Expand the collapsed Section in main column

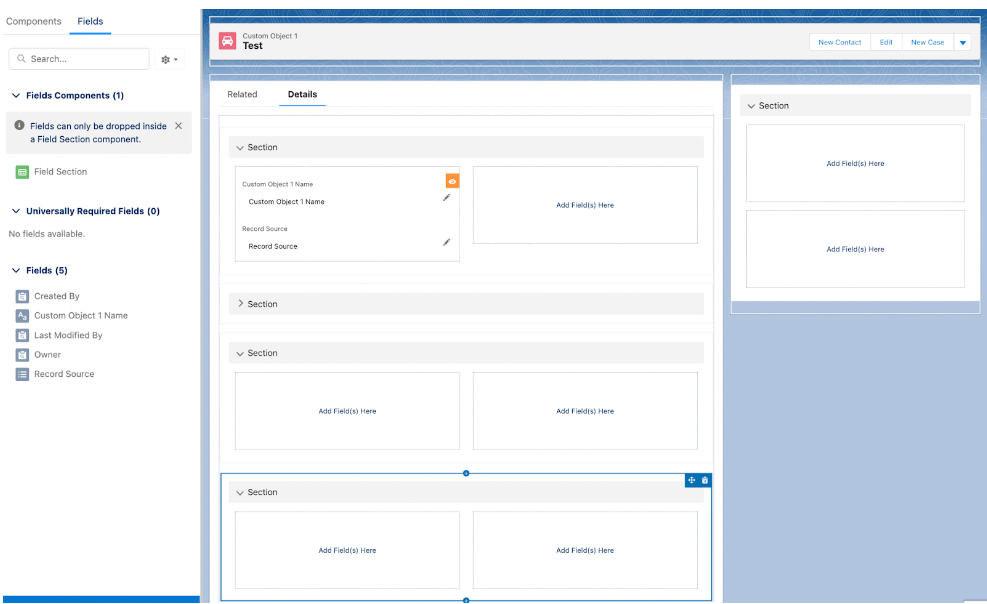(x=240, y=303)
